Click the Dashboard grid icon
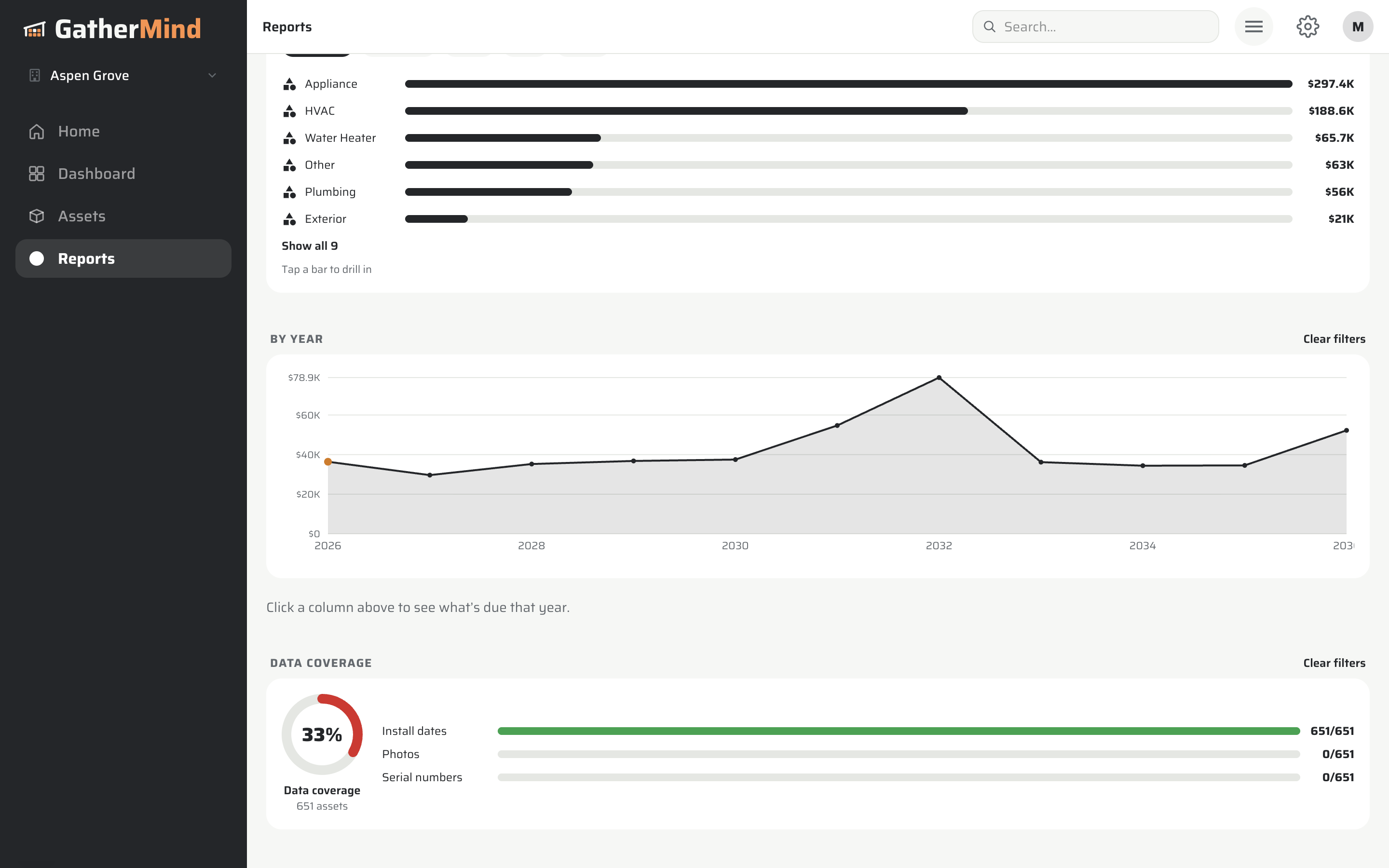 pos(37,174)
